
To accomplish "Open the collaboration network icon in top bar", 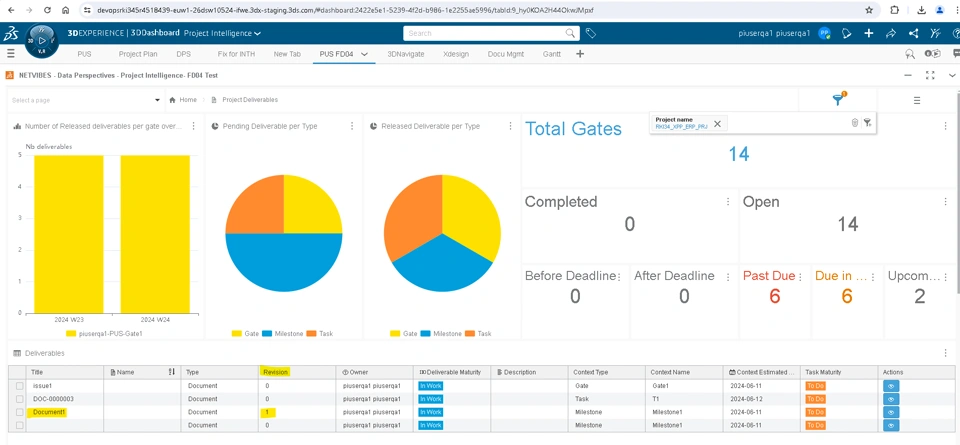I will [913, 33].
